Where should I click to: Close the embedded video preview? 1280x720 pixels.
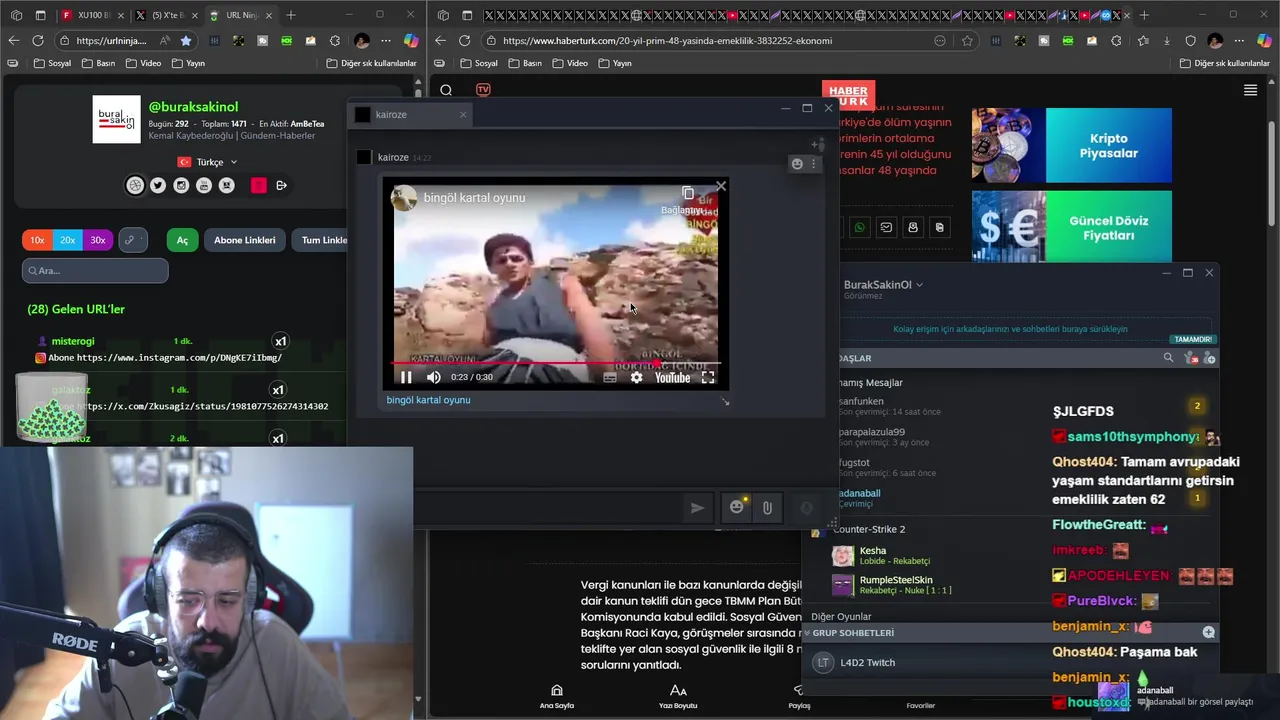tap(721, 186)
